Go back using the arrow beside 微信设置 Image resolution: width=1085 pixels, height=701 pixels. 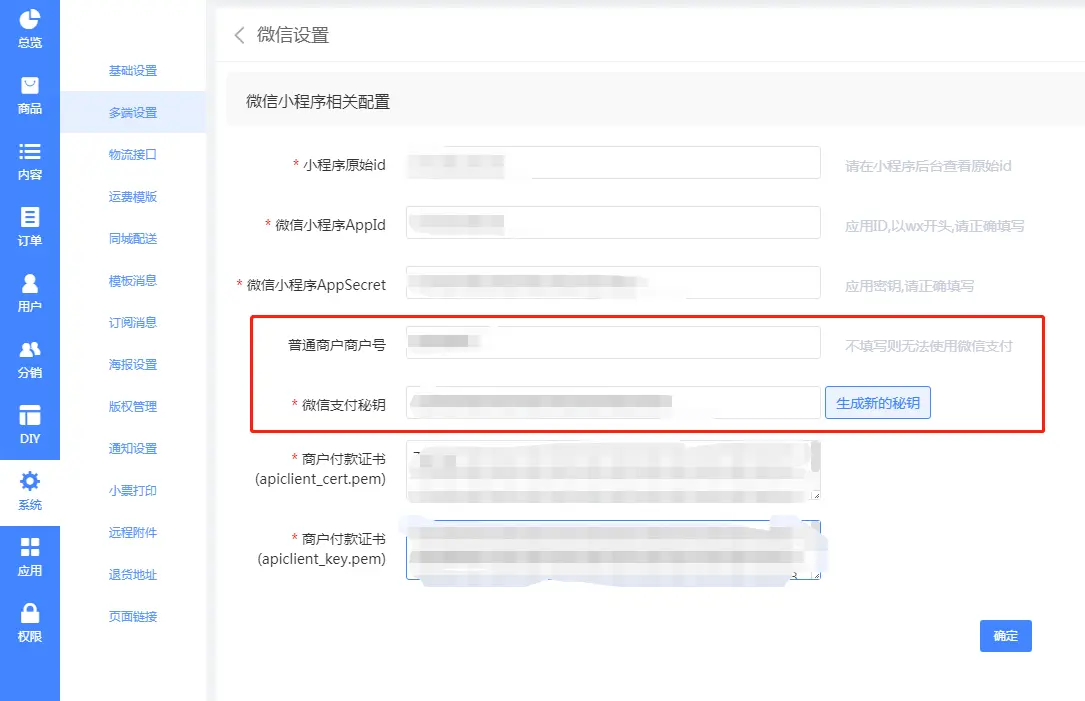239,35
